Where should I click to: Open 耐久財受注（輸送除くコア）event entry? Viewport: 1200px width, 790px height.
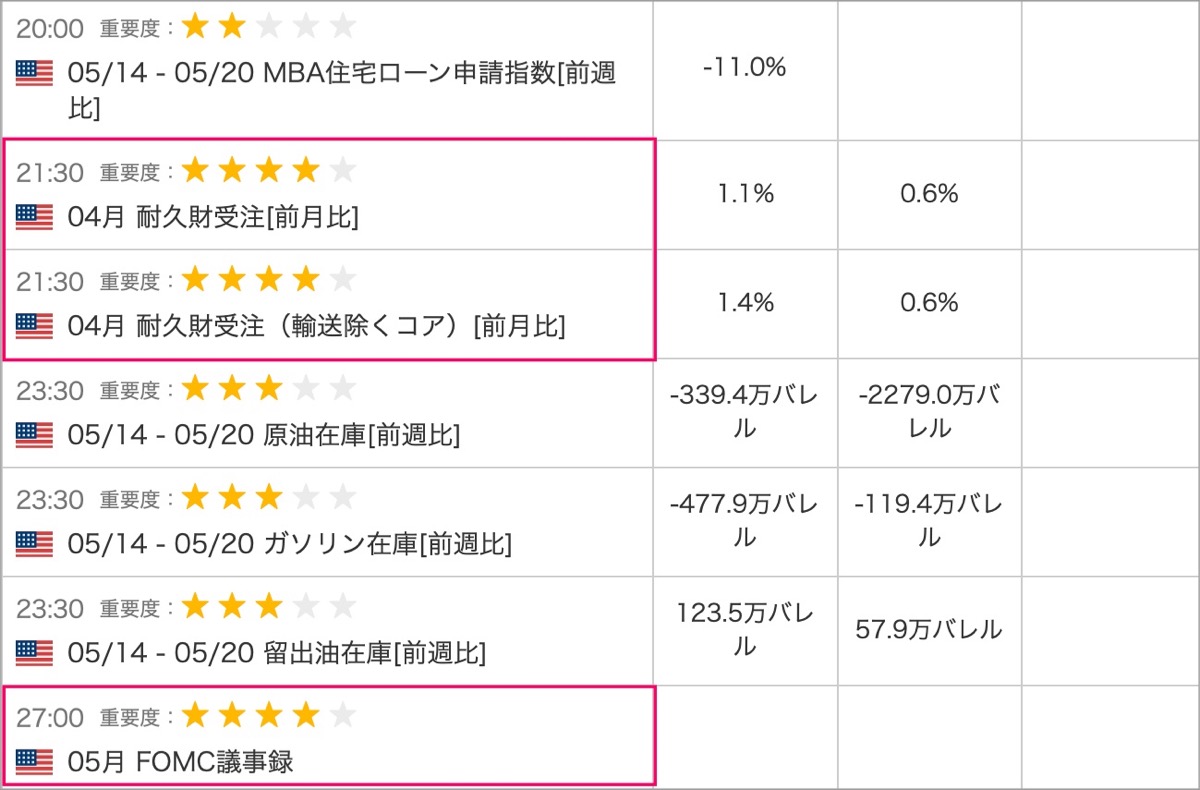point(316,326)
